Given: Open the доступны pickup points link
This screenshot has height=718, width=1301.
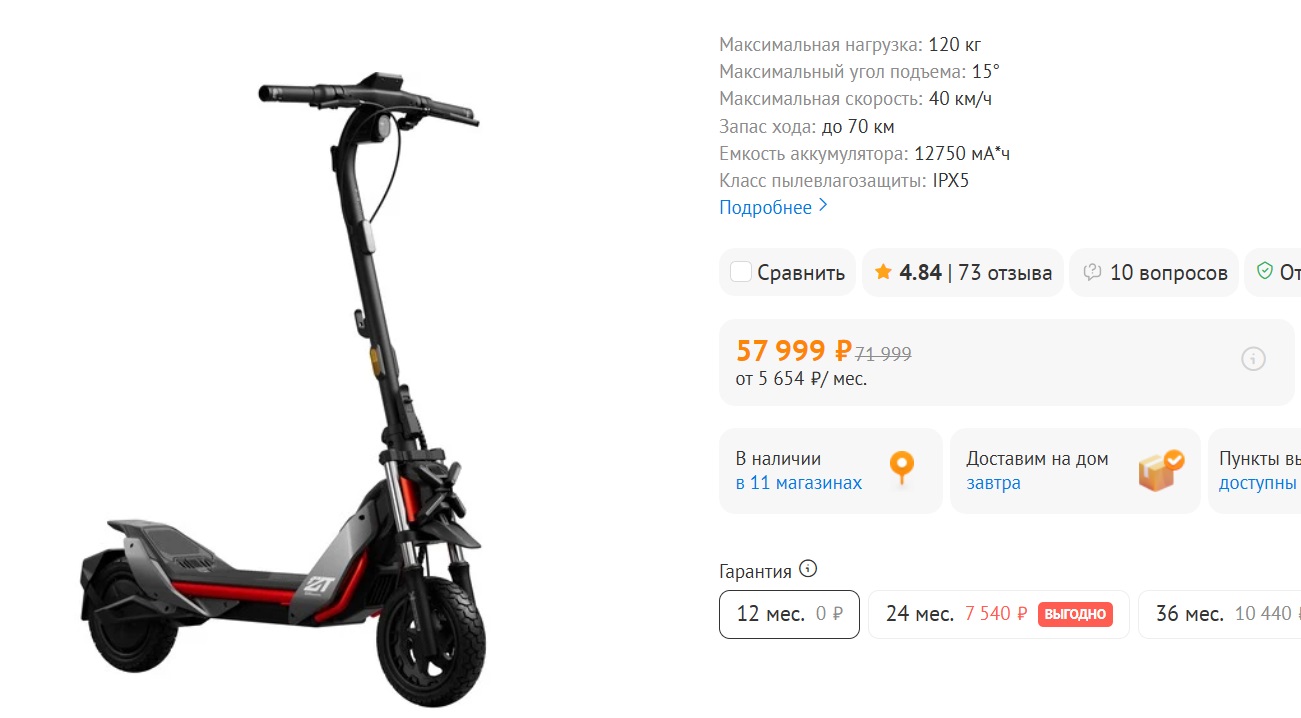Looking at the screenshot, I should click(x=1258, y=483).
